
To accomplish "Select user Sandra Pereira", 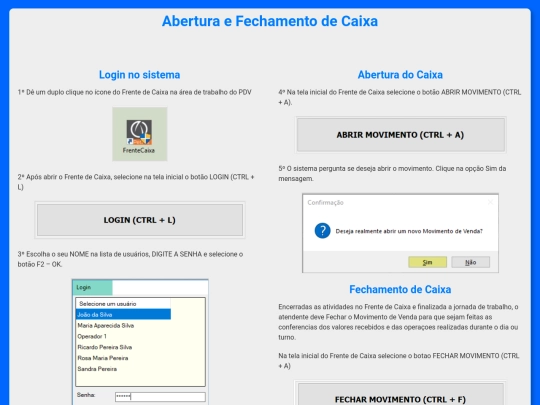I will click(97, 369).
